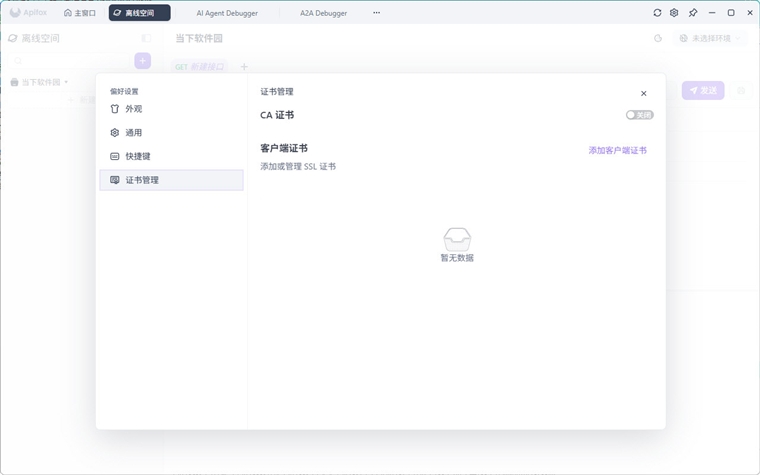Open the 外观 settings section
Screen dimensions: 760x475
(171, 109)
